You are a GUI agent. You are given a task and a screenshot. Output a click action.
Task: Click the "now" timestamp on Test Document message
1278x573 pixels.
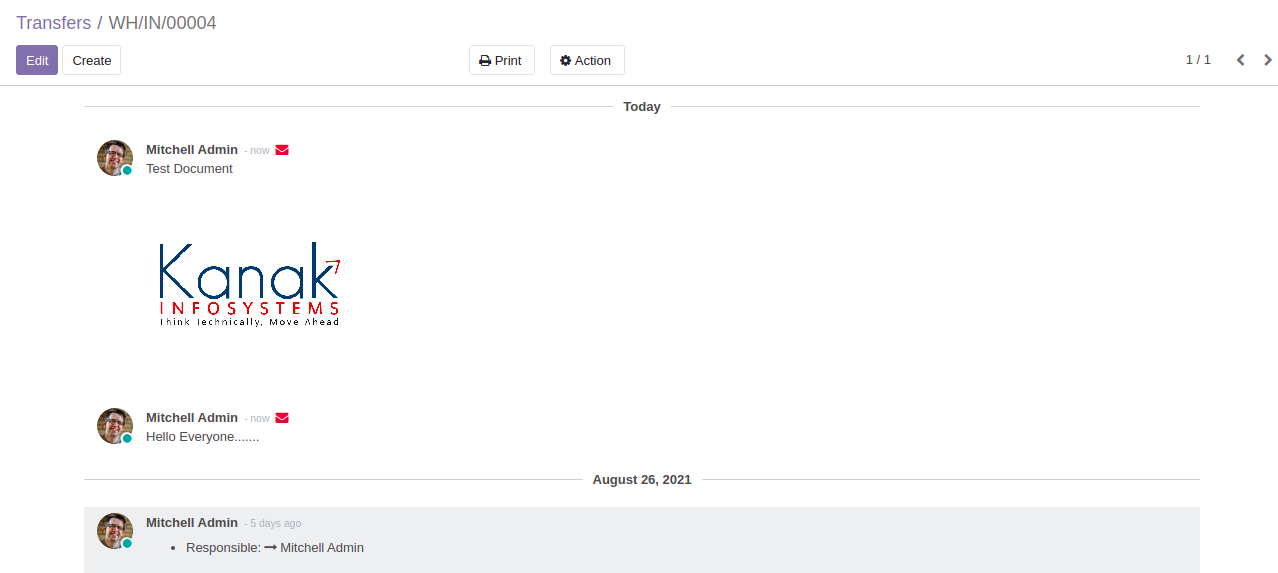point(260,151)
